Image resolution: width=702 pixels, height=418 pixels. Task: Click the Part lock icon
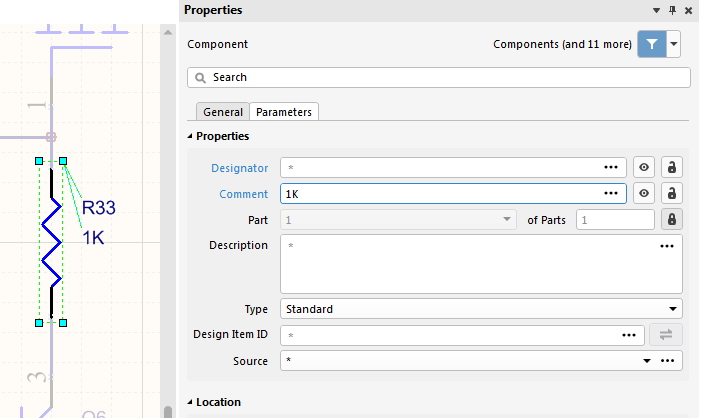click(672, 220)
